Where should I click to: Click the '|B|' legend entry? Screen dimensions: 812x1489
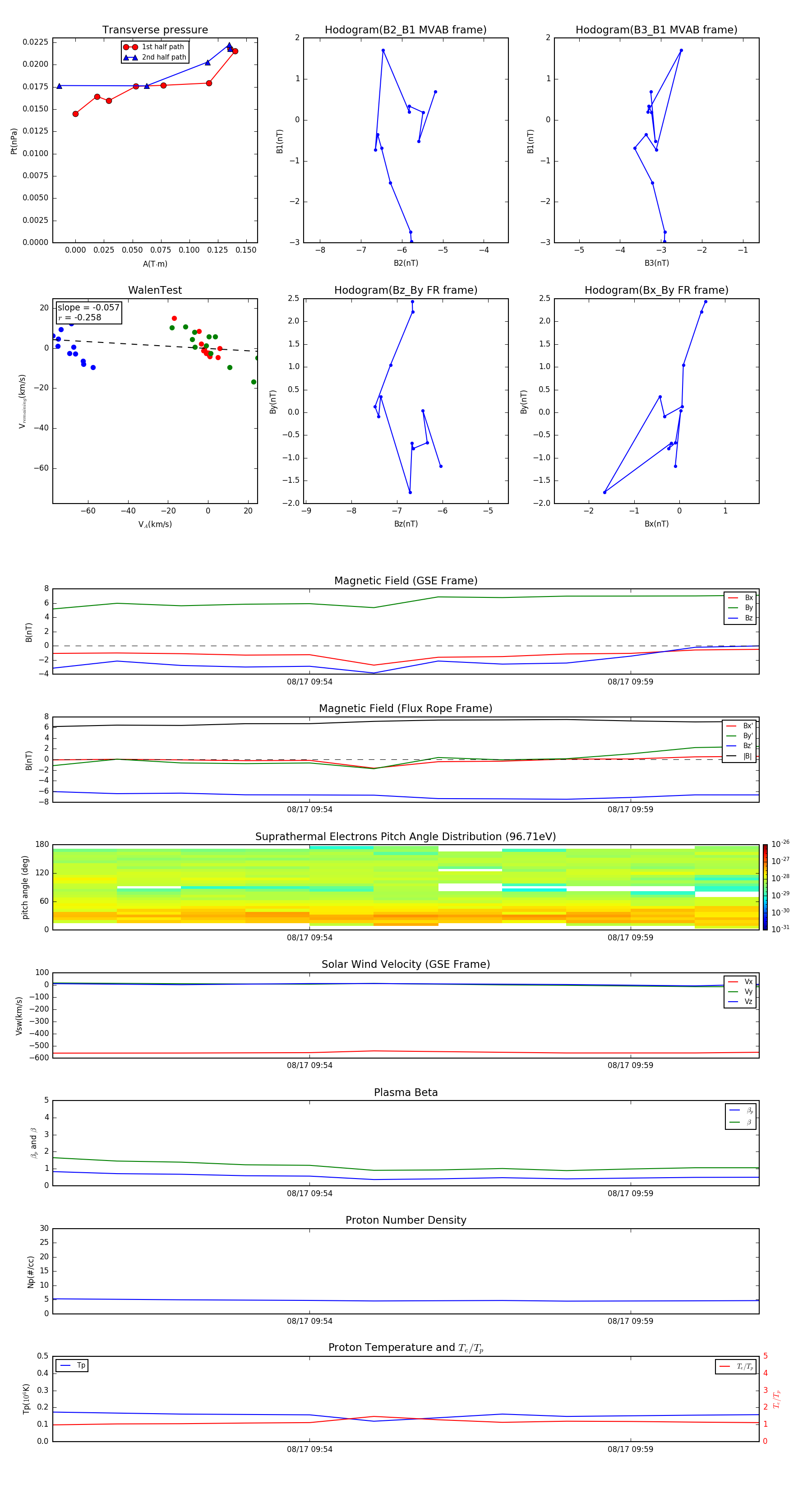739,756
